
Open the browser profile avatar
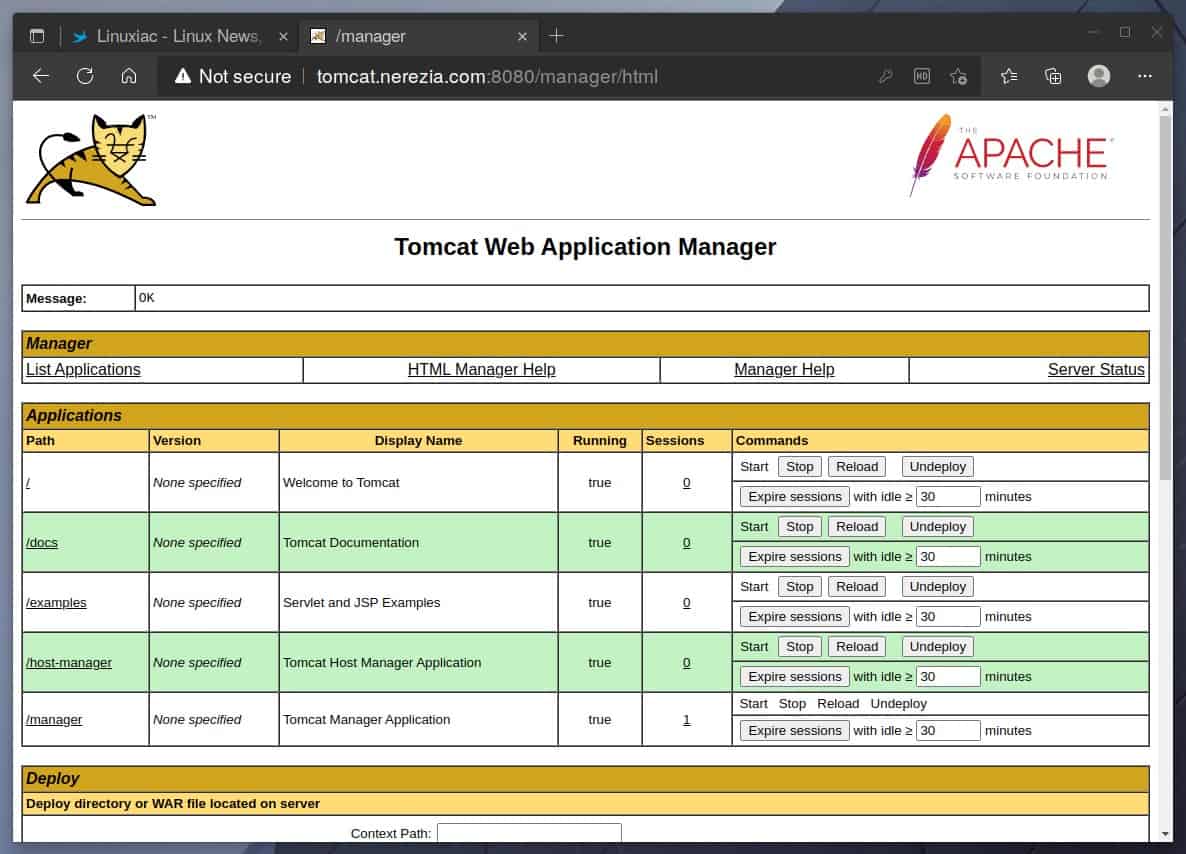(1098, 76)
